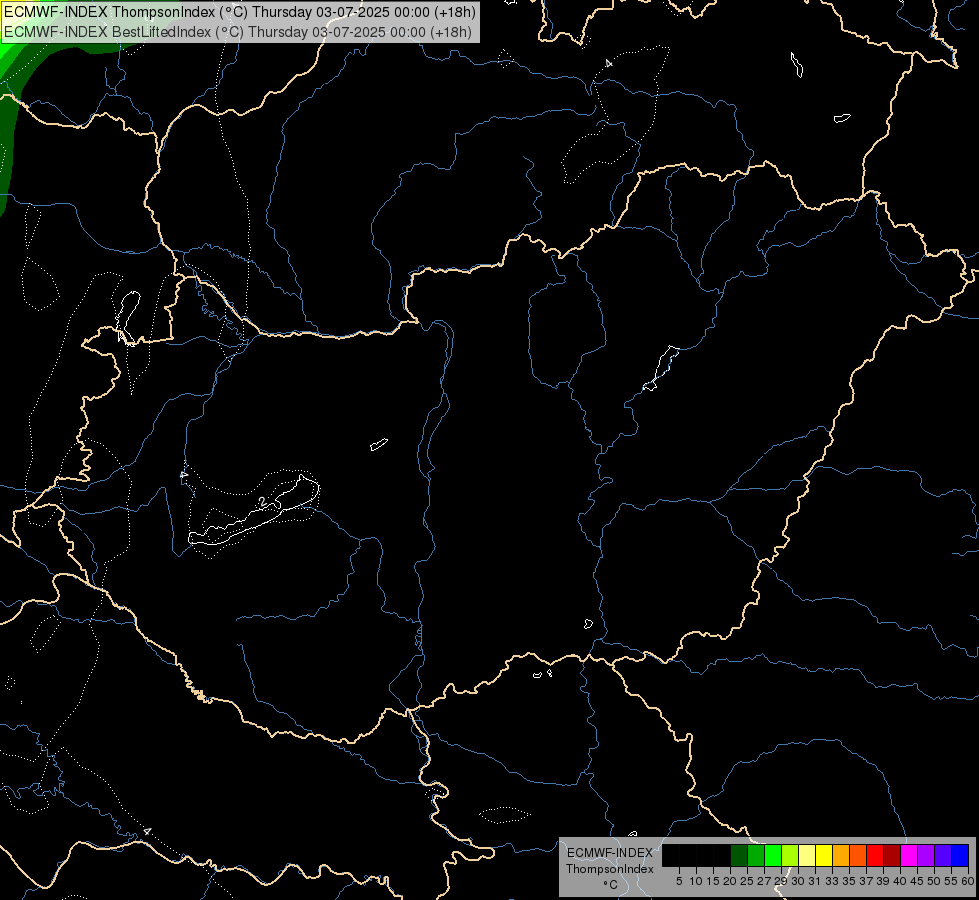
Task: Select the bright red 37-39 legend swatch
Action: click(875, 856)
